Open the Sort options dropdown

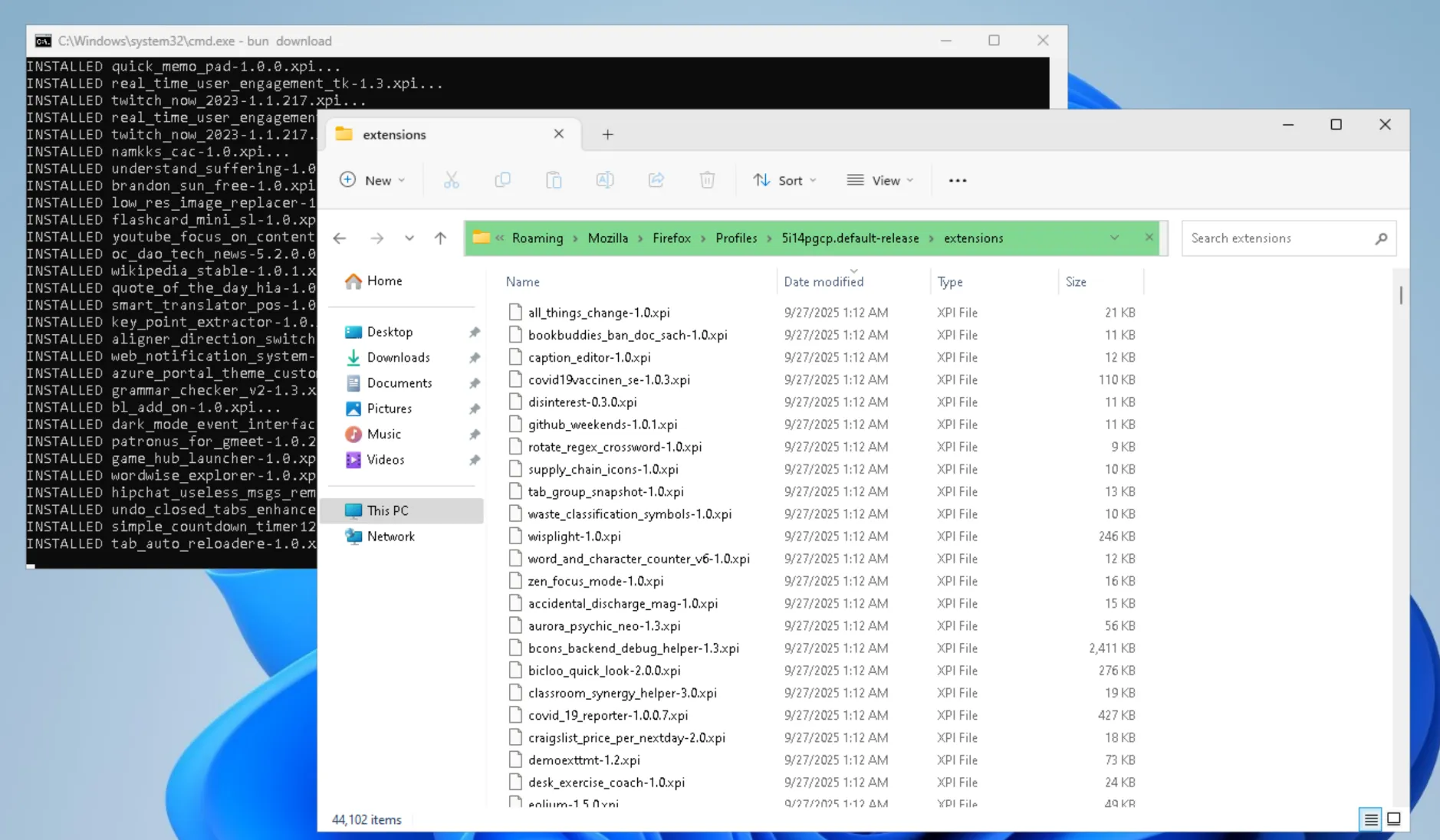(x=784, y=179)
